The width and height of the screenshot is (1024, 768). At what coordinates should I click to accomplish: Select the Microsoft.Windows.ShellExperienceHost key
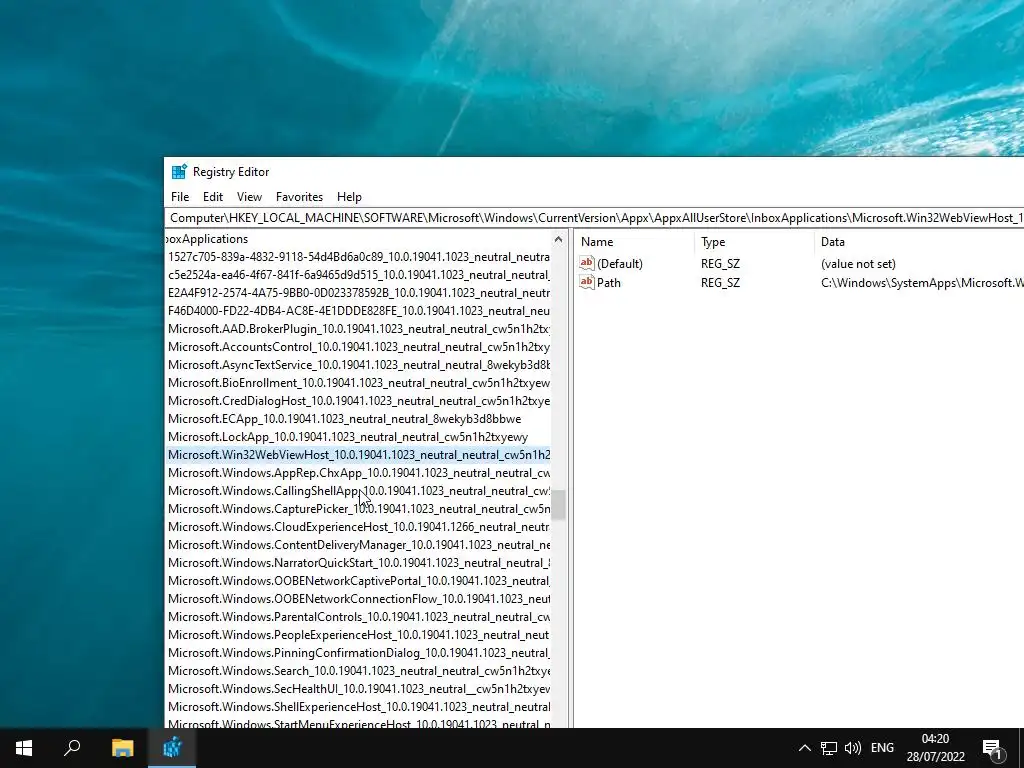coord(359,707)
